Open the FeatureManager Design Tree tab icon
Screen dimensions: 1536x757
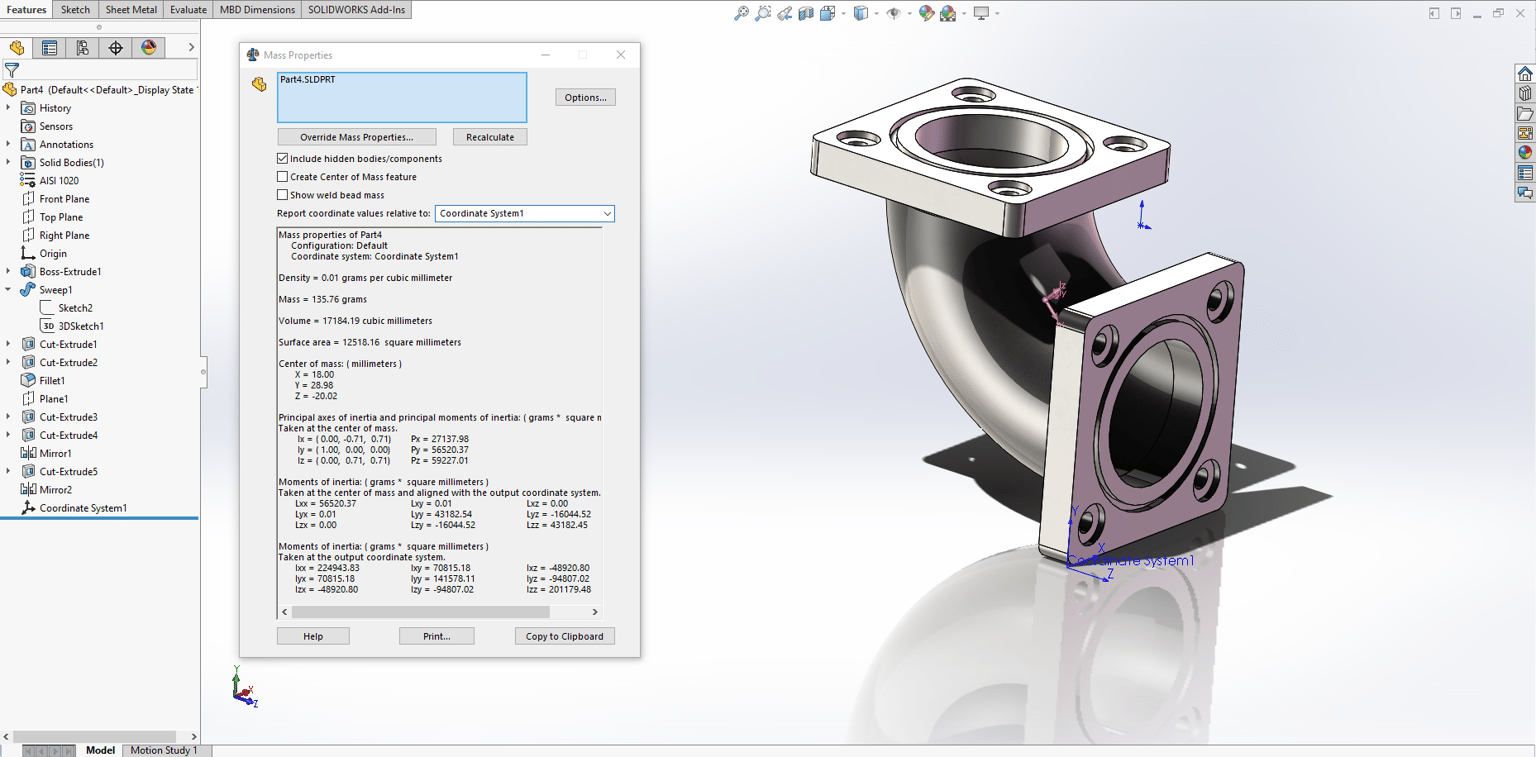pyautogui.click(x=17, y=47)
